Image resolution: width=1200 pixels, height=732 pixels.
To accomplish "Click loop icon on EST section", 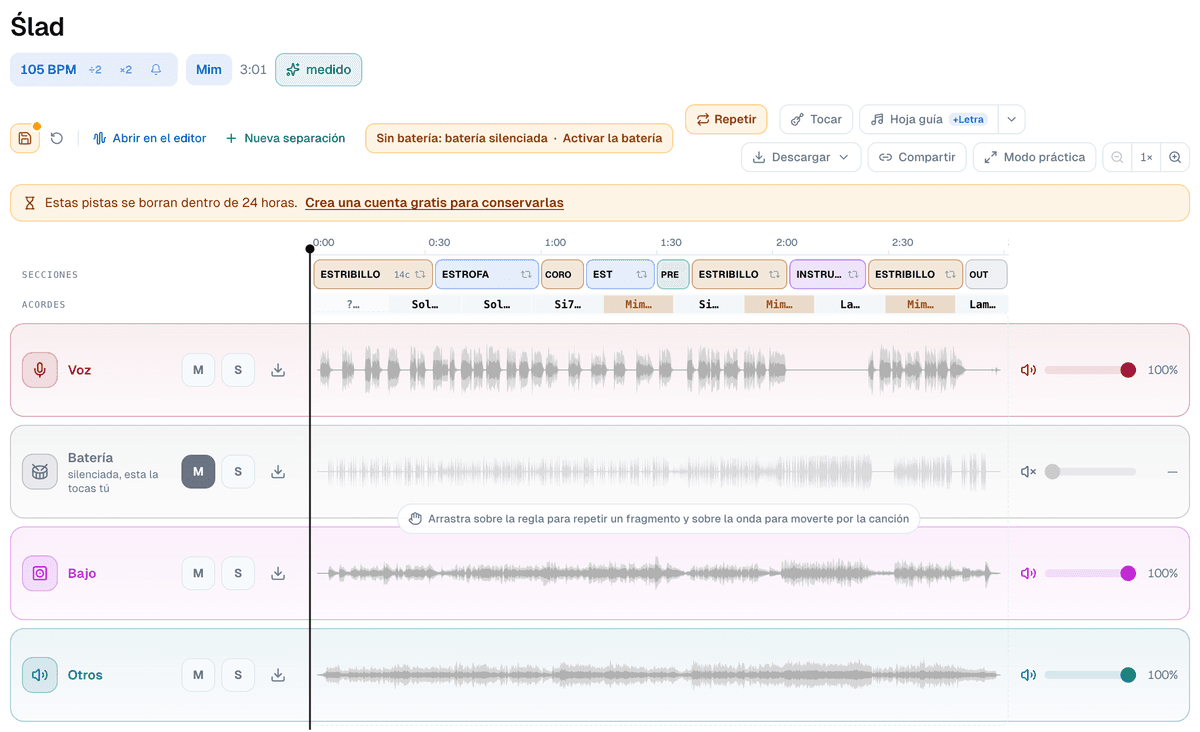I will point(642,274).
